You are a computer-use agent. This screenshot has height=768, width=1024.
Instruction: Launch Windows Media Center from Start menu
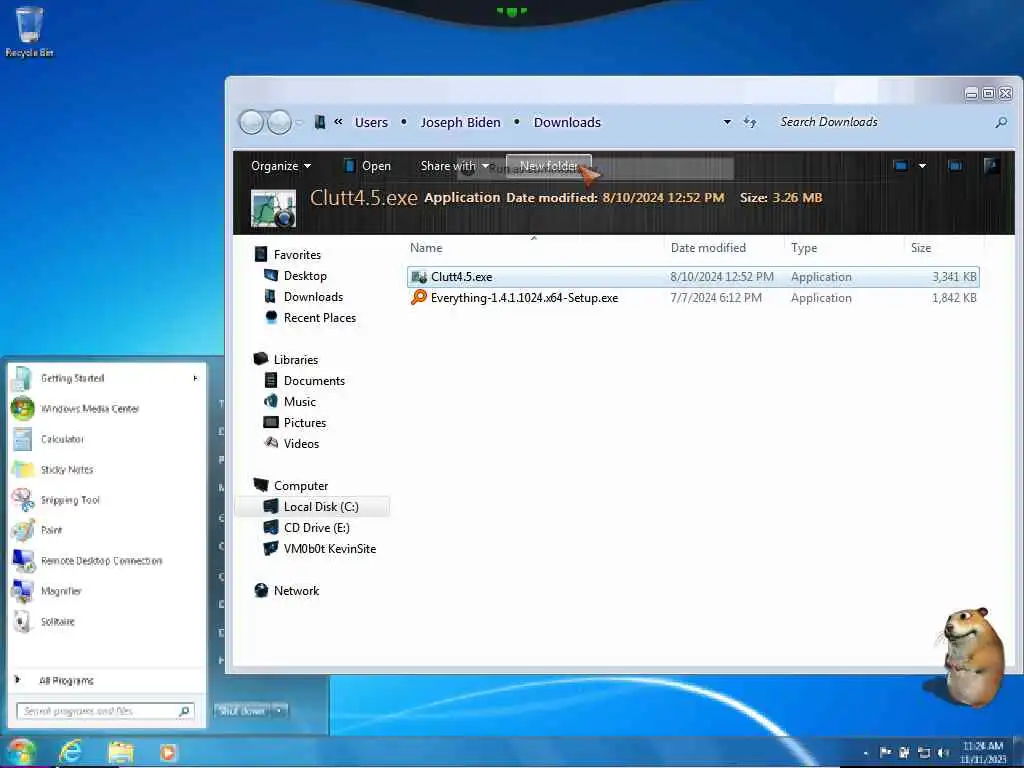click(90, 409)
